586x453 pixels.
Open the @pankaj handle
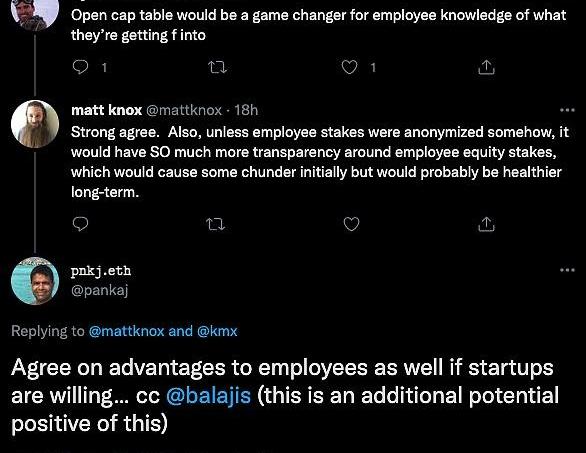tap(99, 290)
